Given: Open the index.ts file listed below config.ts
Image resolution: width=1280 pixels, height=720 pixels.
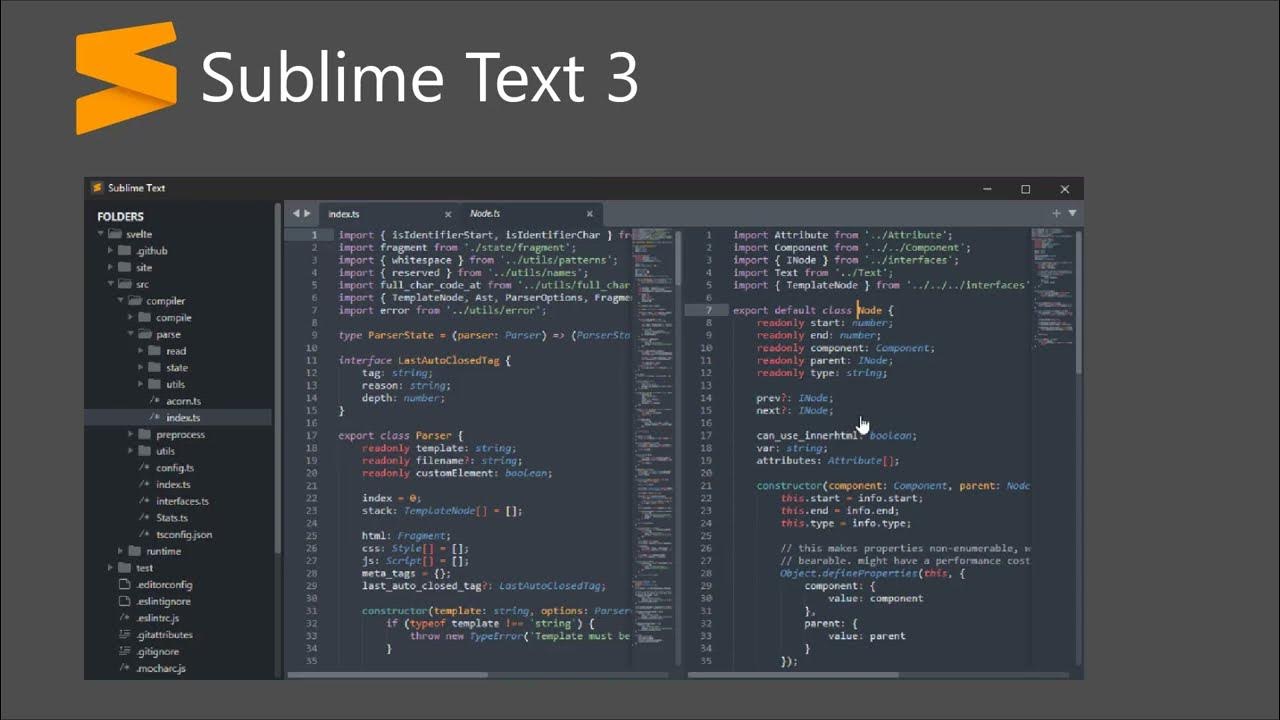Looking at the screenshot, I should pyautogui.click(x=173, y=484).
